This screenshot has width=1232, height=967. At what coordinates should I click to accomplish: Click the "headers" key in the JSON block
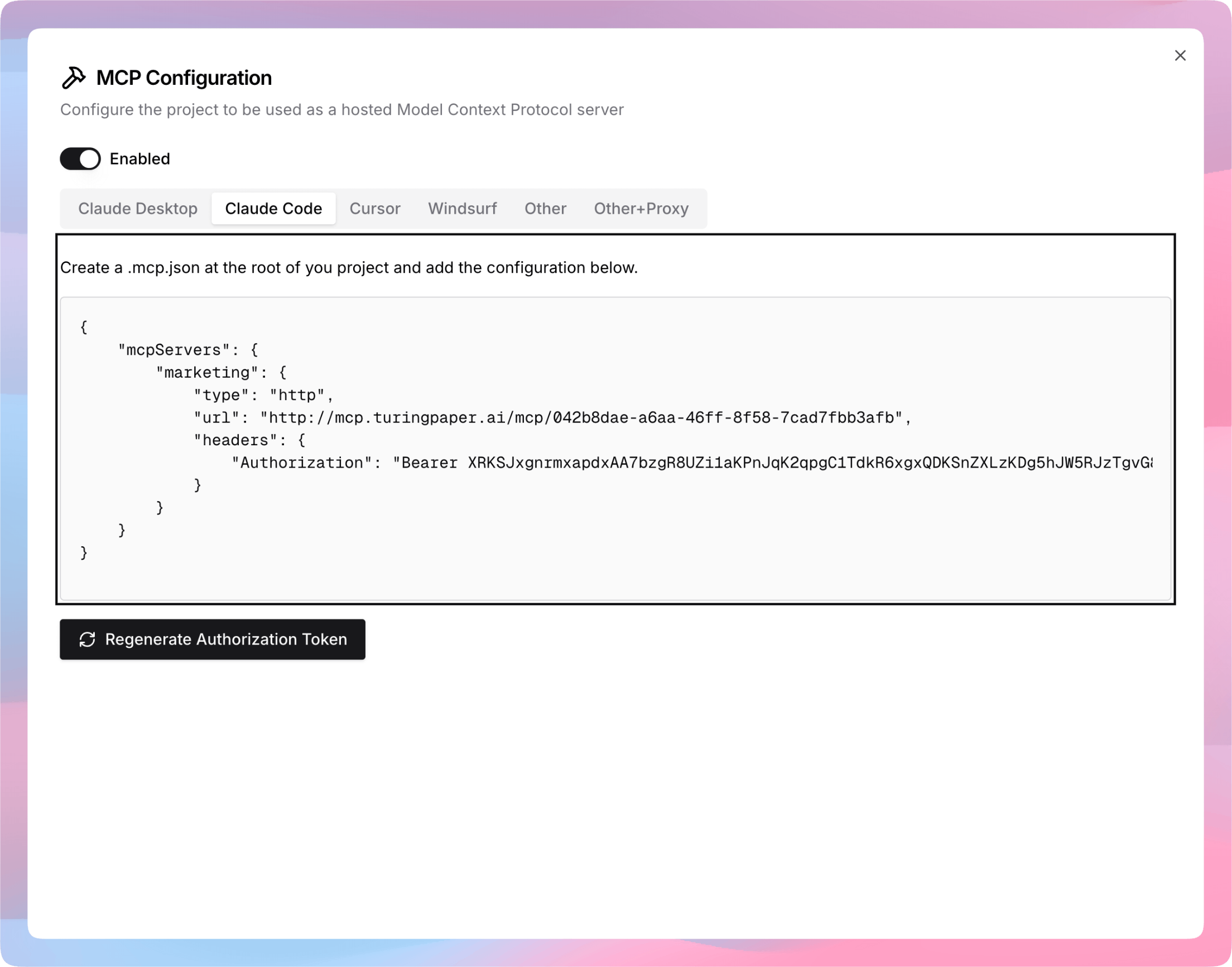(235, 440)
